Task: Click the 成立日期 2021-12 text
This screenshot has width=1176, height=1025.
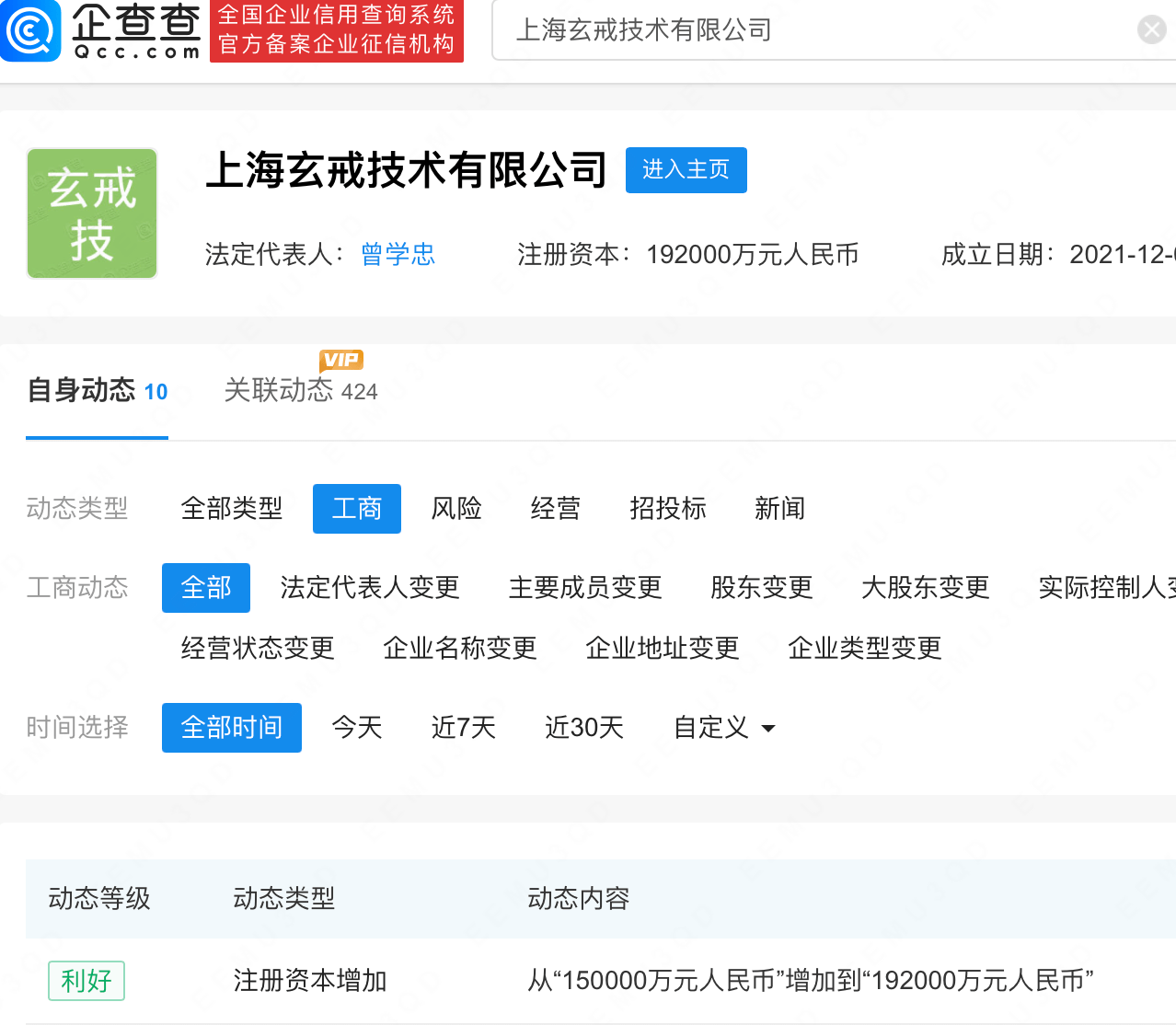Action: pyautogui.click(x=1058, y=254)
